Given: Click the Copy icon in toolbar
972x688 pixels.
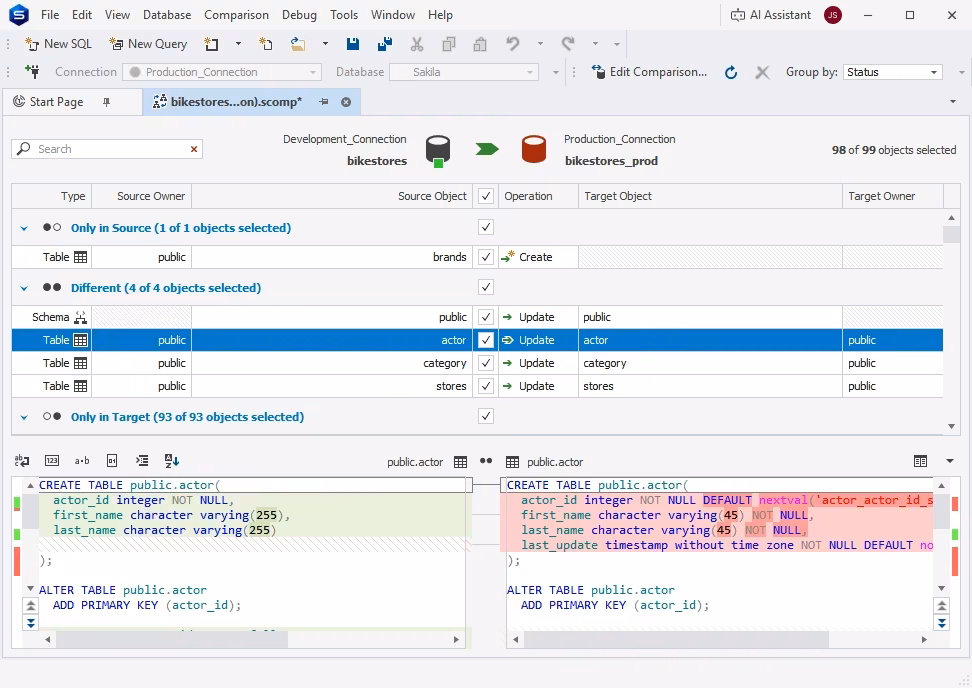Looking at the screenshot, I should coord(448,44).
